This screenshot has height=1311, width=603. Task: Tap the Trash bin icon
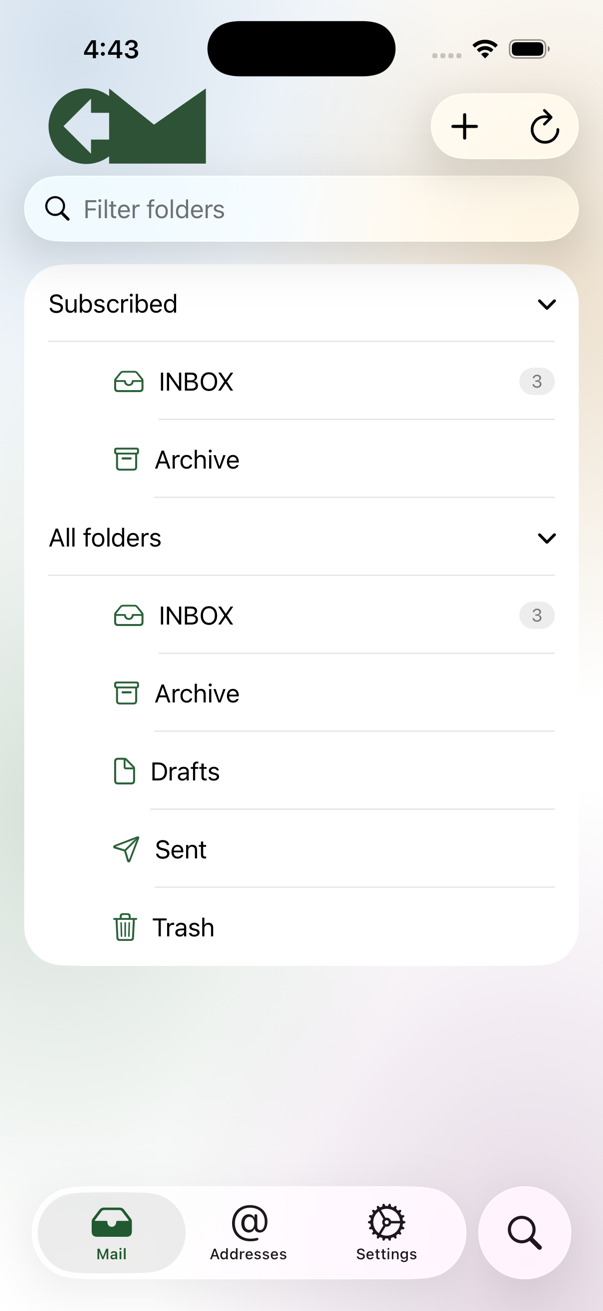[x=125, y=927]
